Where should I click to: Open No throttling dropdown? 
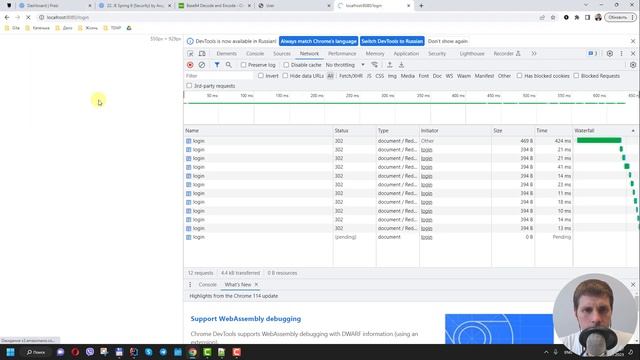(345, 65)
